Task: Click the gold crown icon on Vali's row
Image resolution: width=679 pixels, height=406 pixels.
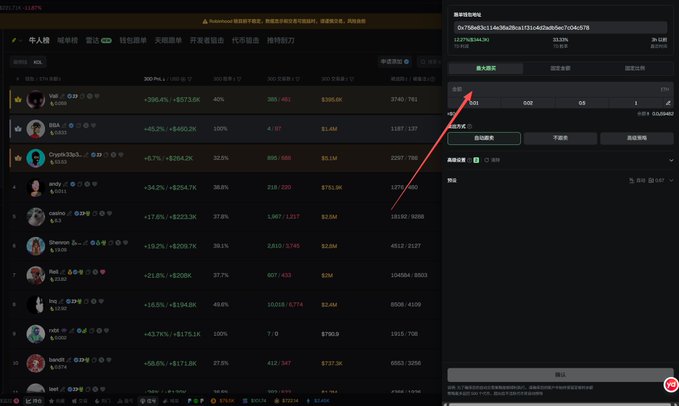Action: coord(18,100)
